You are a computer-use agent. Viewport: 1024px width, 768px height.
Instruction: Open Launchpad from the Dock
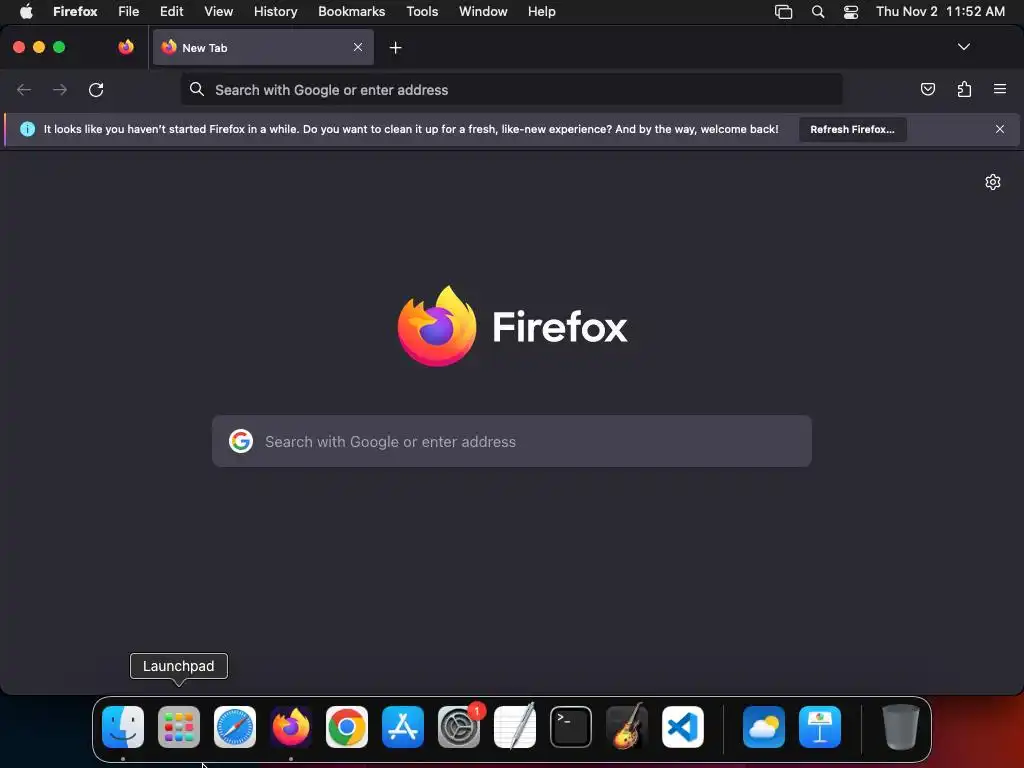(179, 726)
